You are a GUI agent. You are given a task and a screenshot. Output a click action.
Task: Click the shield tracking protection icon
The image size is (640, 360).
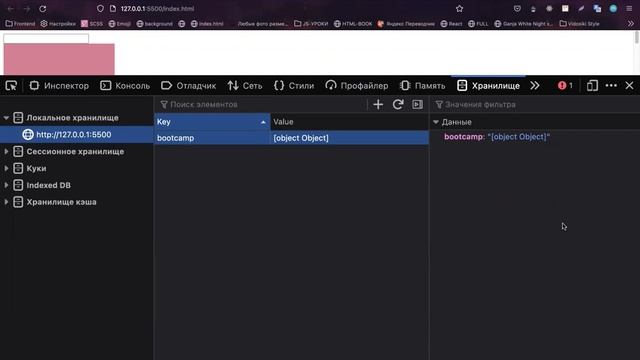coord(100,9)
